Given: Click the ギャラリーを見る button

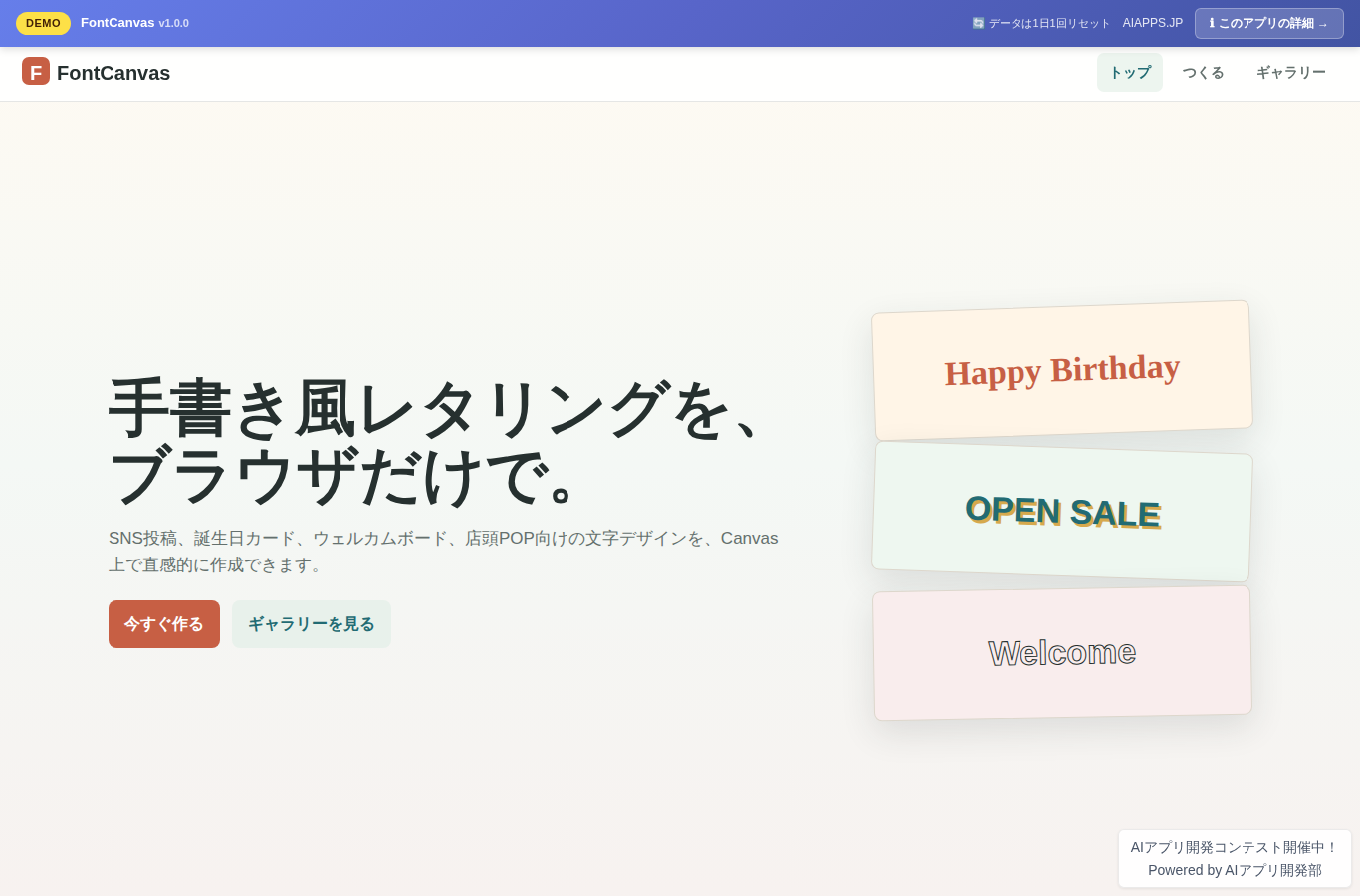Looking at the screenshot, I should (x=312, y=624).
